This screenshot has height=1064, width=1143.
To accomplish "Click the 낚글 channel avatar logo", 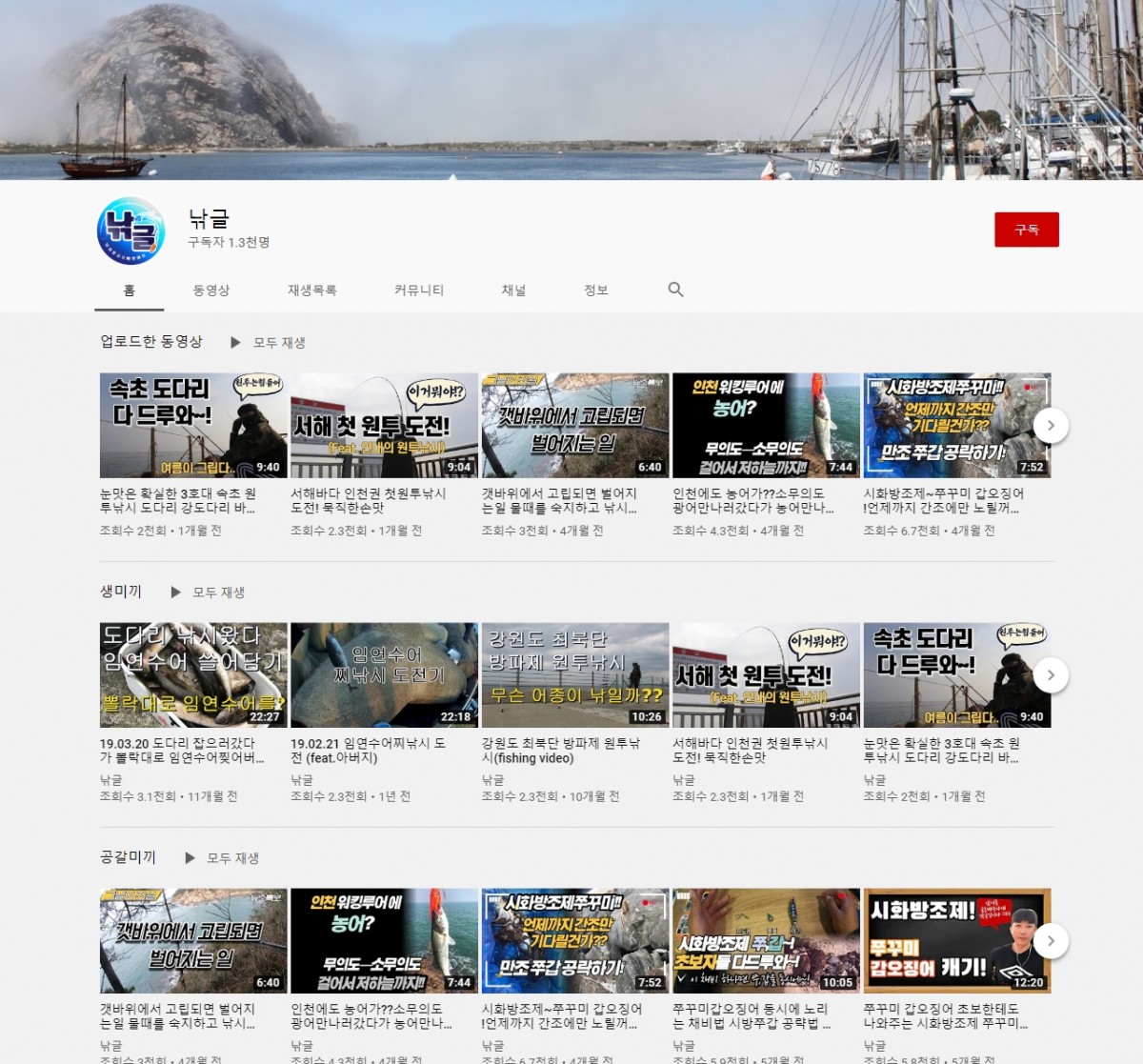I will (131, 231).
